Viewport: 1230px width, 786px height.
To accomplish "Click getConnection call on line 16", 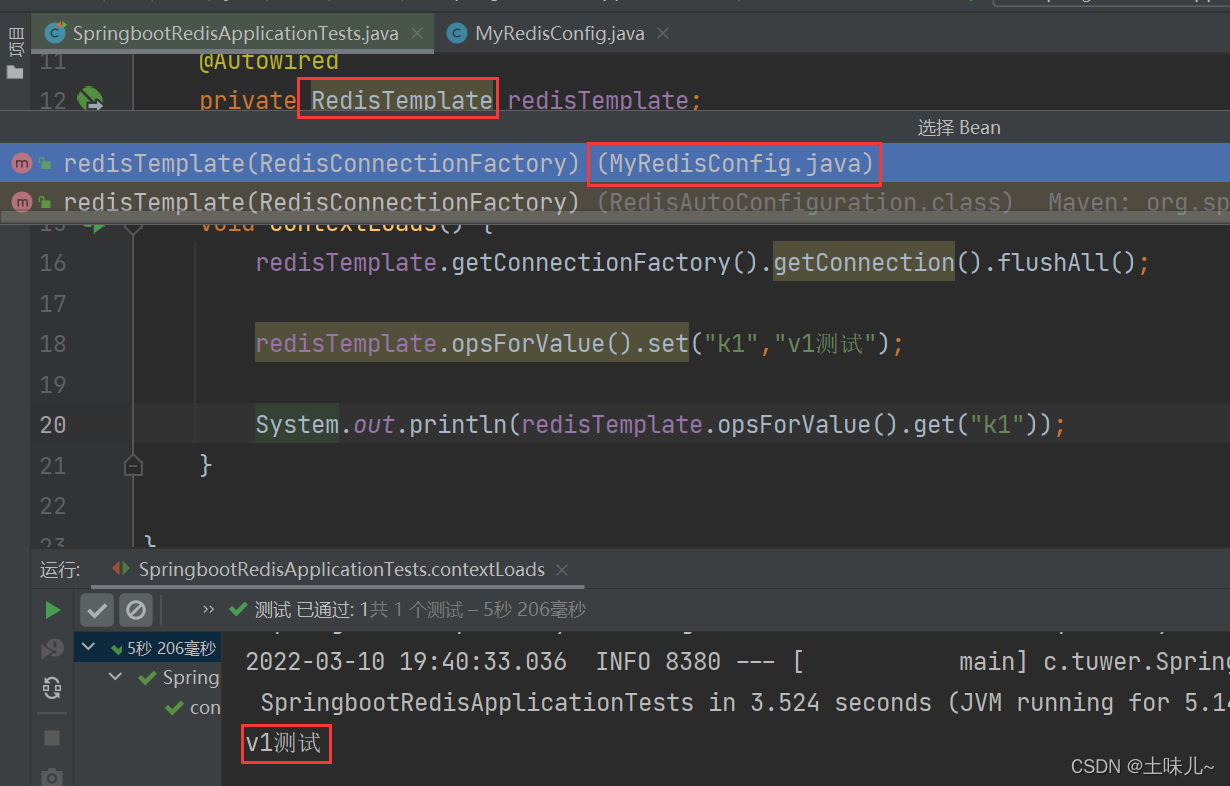I will pos(864,262).
